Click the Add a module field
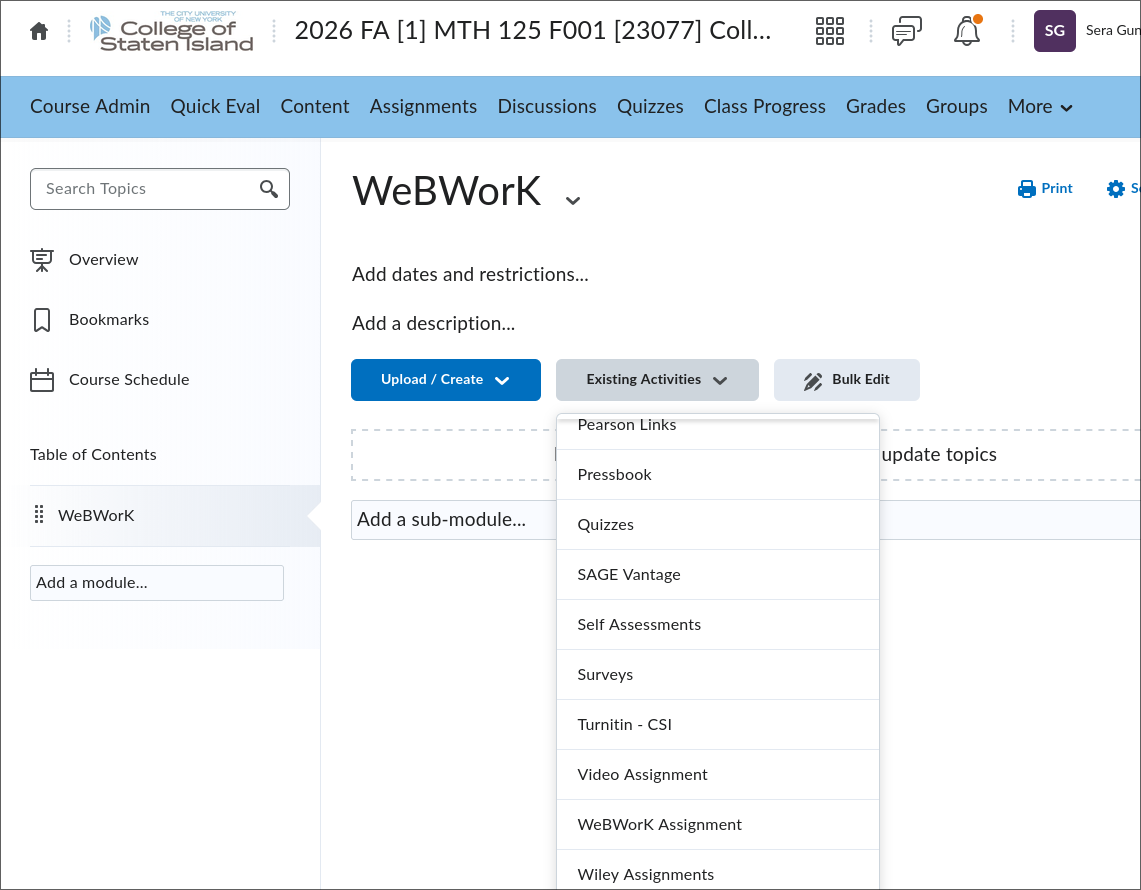The image size is (1141, 890). pyautogui.click(x=156, y=583)
